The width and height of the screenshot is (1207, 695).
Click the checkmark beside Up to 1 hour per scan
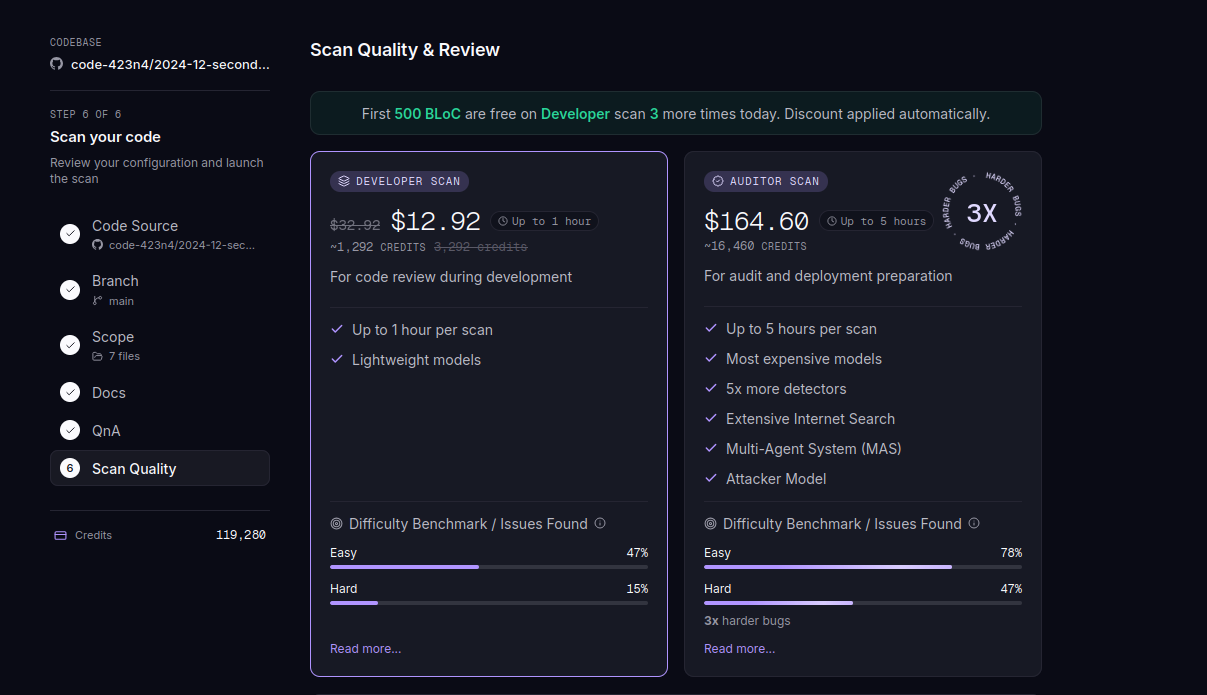337,329
